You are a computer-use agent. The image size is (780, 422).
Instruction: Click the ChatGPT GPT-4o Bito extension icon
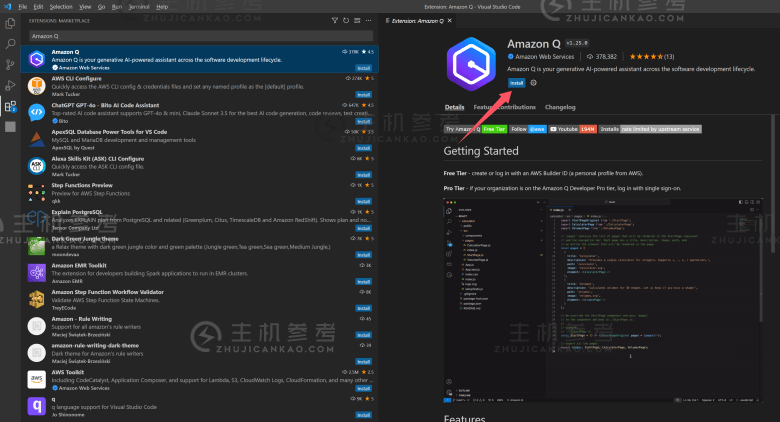(37, 113)
